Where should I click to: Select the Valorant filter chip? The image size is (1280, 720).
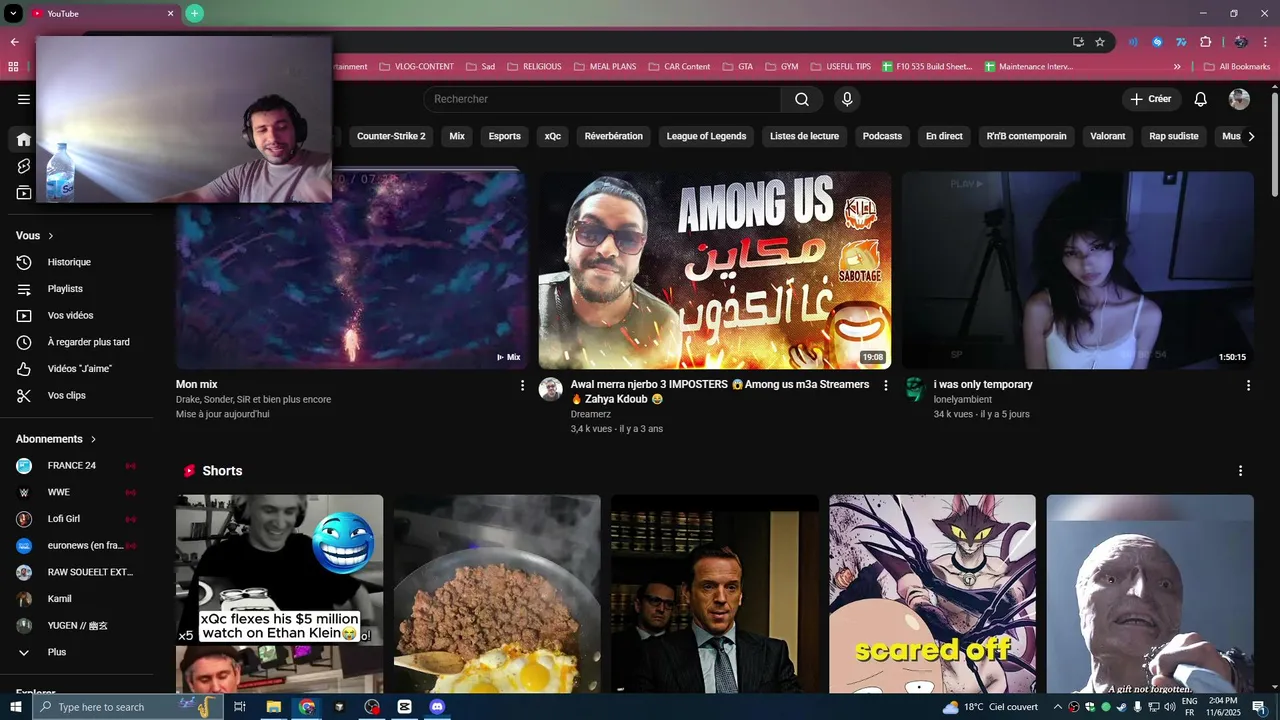point(1108,136)
